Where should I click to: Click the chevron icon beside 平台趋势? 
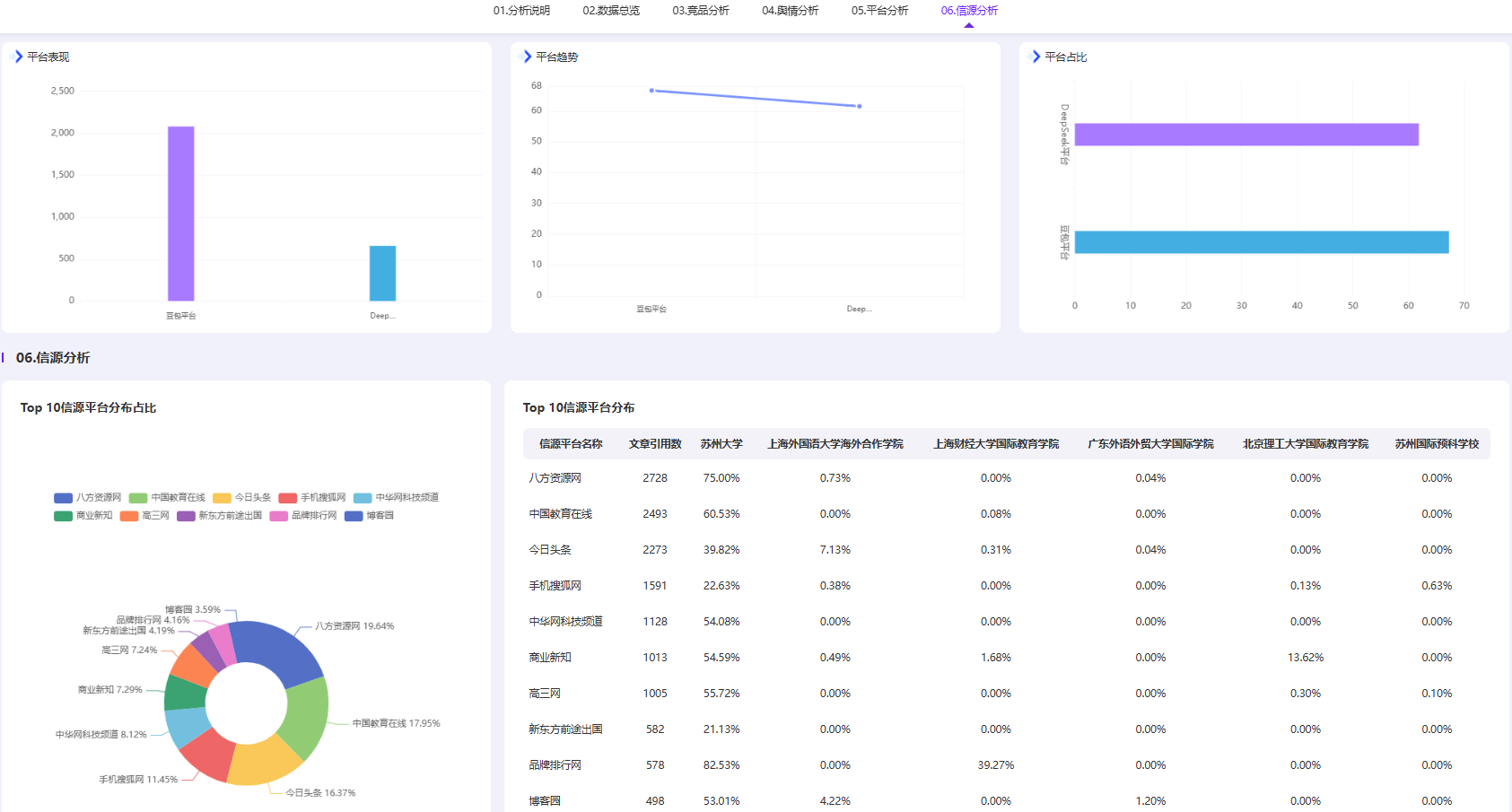(528, 57)
